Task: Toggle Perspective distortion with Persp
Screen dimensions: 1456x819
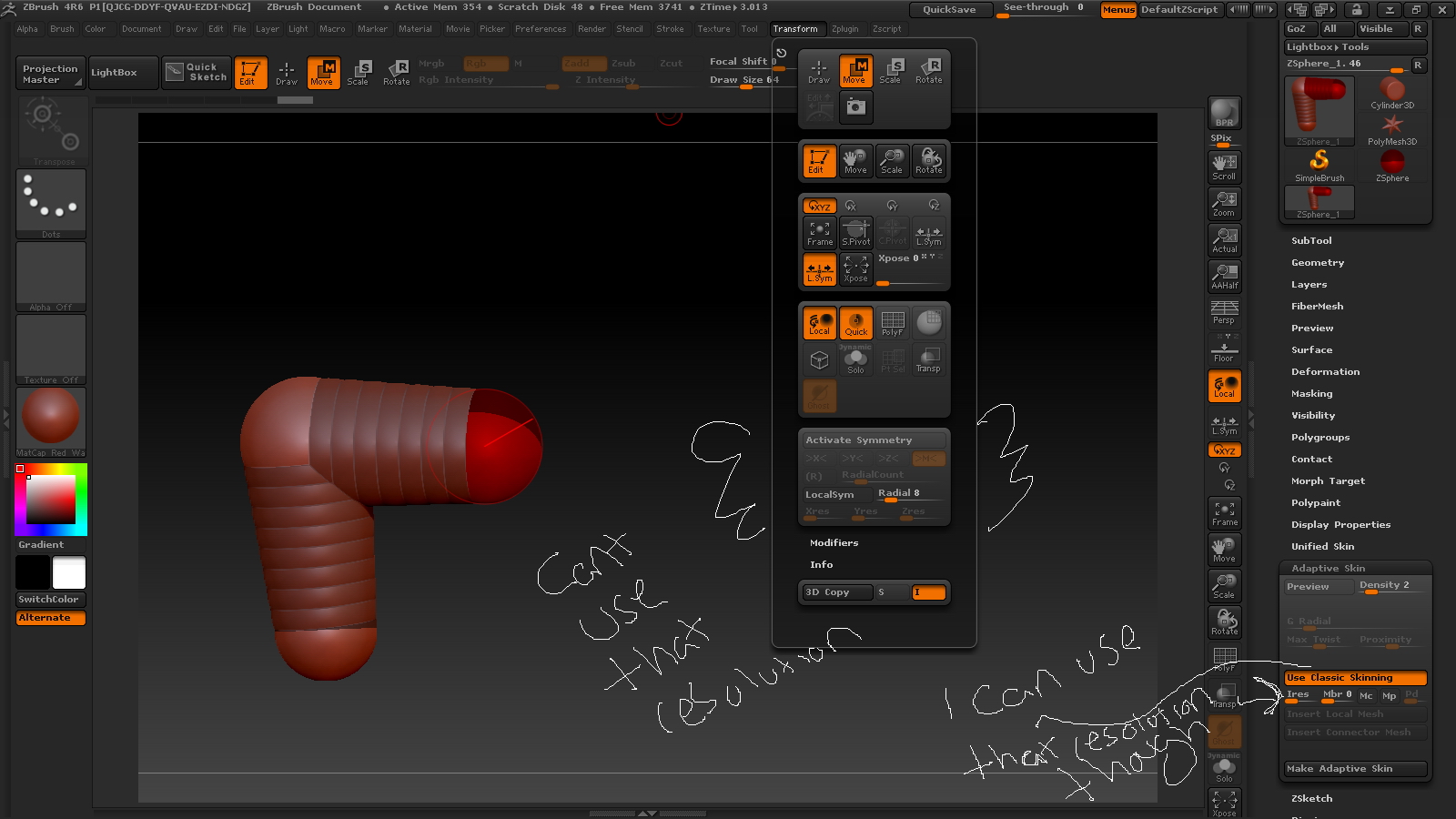Action: 1224,312
